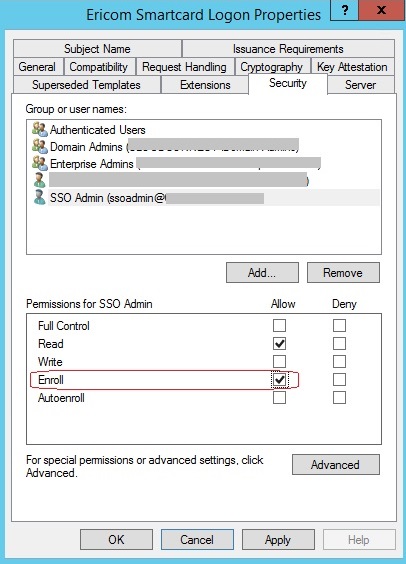Toggle the Read Allow checkbox
This screenshot has width=406, height=564.
coord(279,344)
